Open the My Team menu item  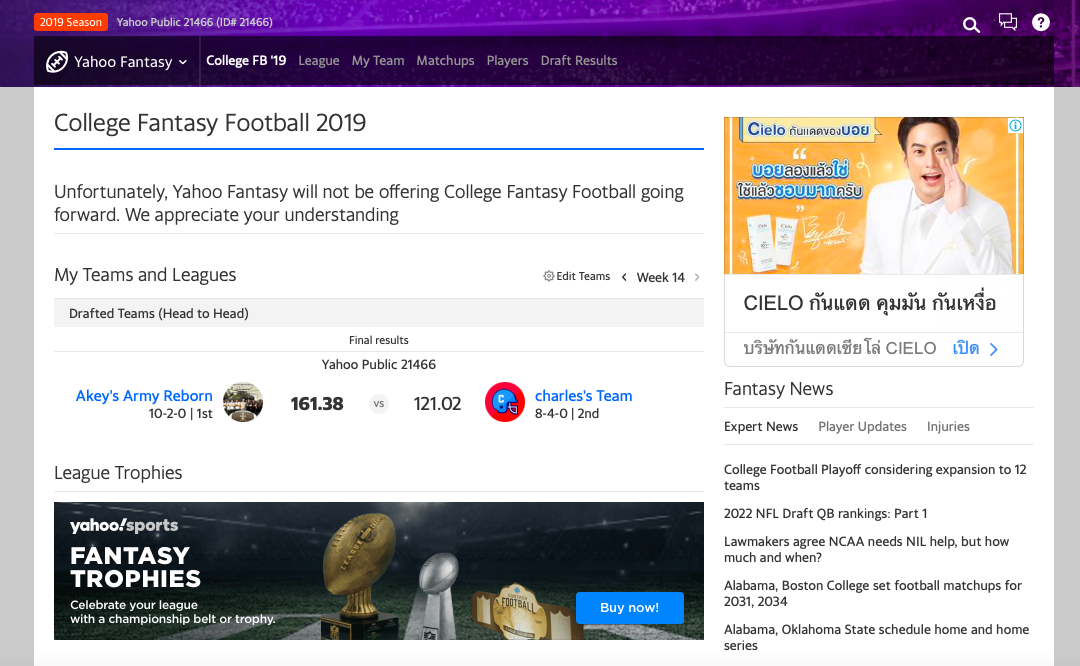tap(378, 60)
